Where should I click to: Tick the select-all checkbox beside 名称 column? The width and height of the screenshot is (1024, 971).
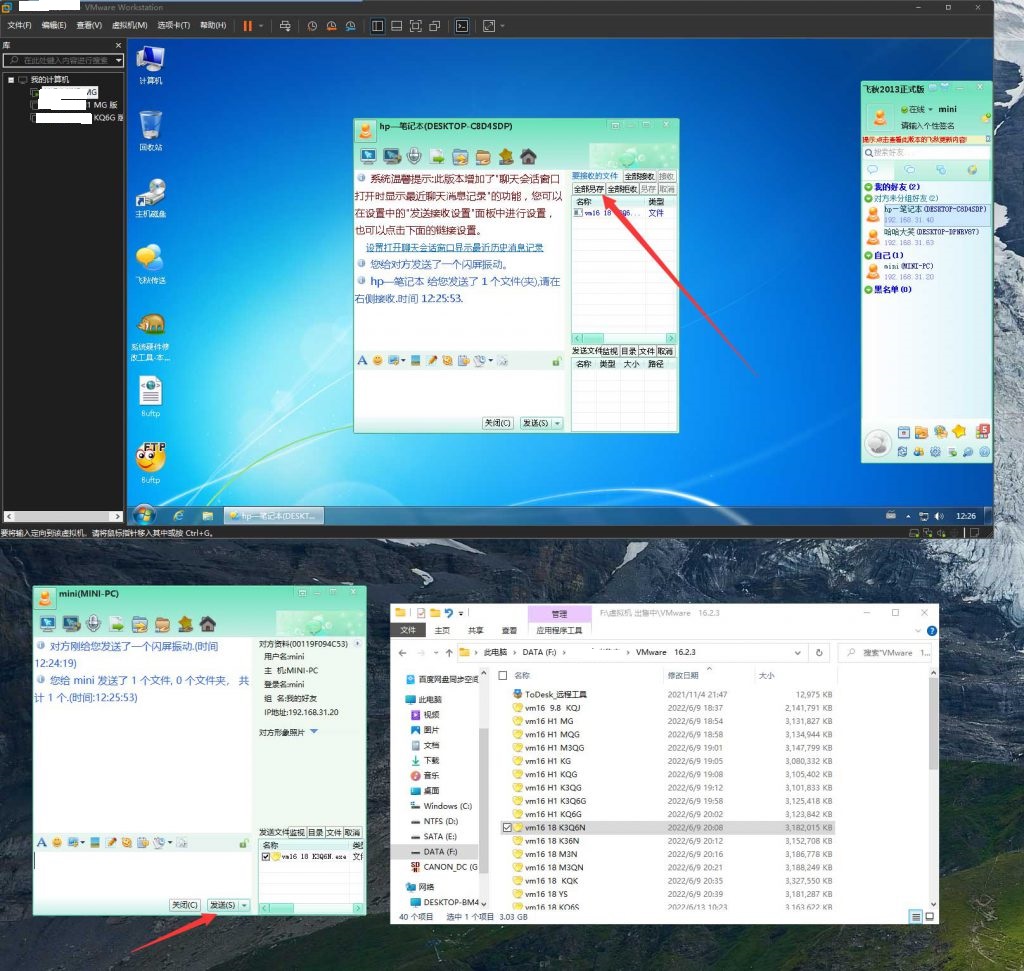[x=502, y=676]
